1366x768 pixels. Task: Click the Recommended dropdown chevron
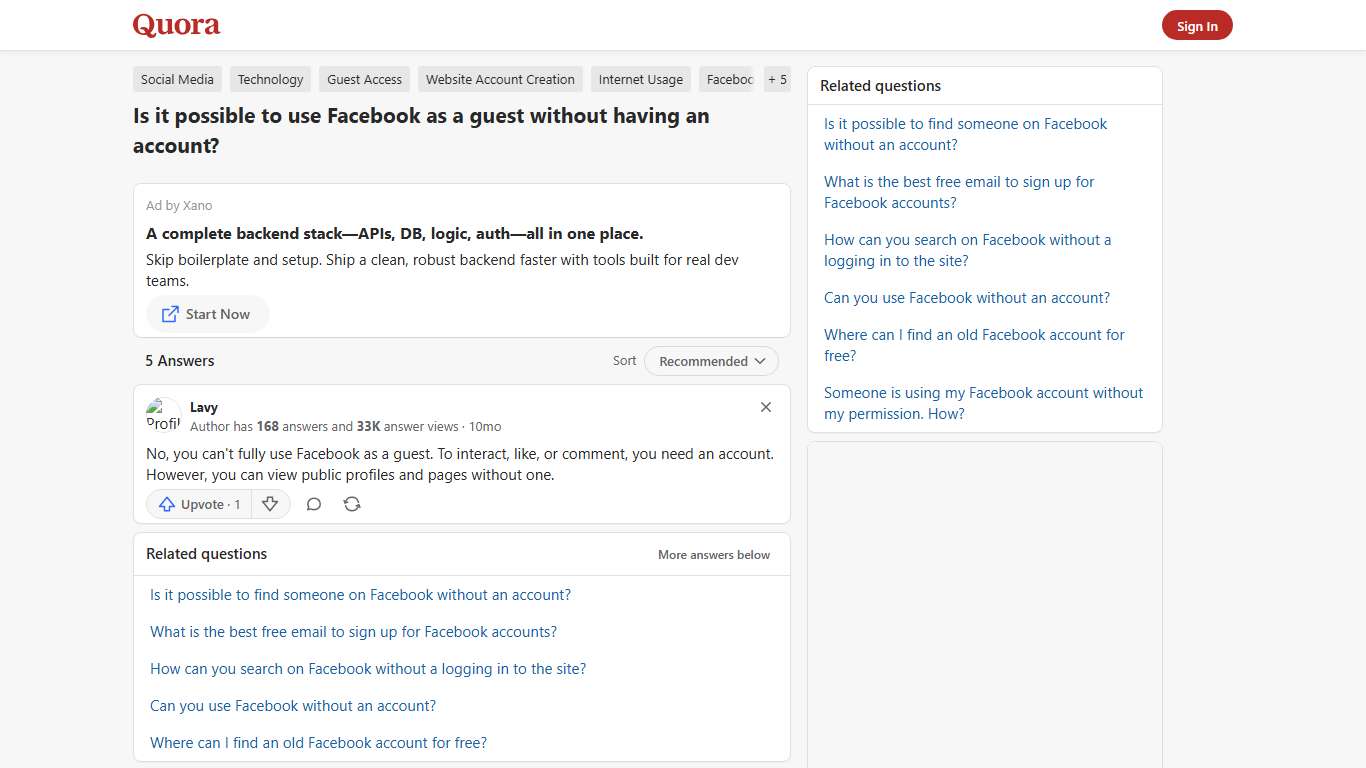point(761,361)
